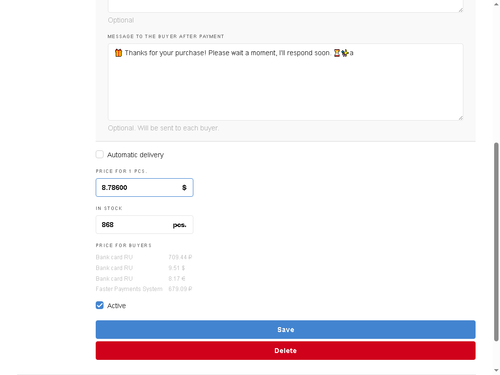Click the vertical scrollbar thumb
This screenshot has width=500, height=375.
point(496,242)
